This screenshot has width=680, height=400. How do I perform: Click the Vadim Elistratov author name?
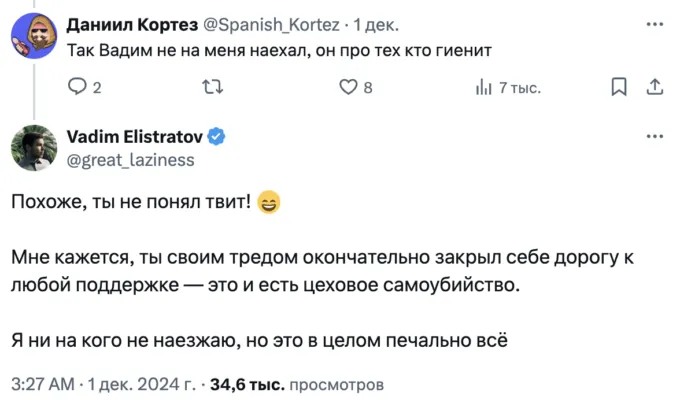click(x=134, y=137)
